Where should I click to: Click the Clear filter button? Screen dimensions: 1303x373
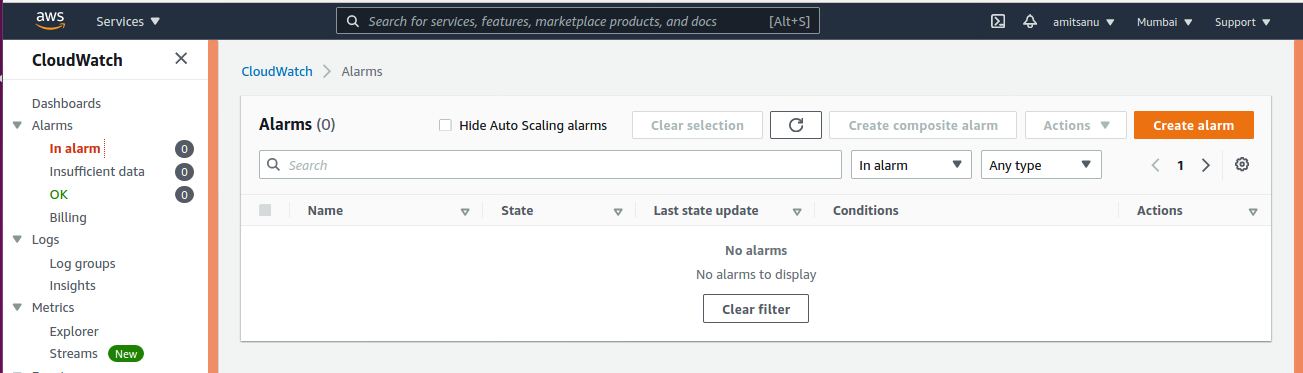click(x=756, y=309)
